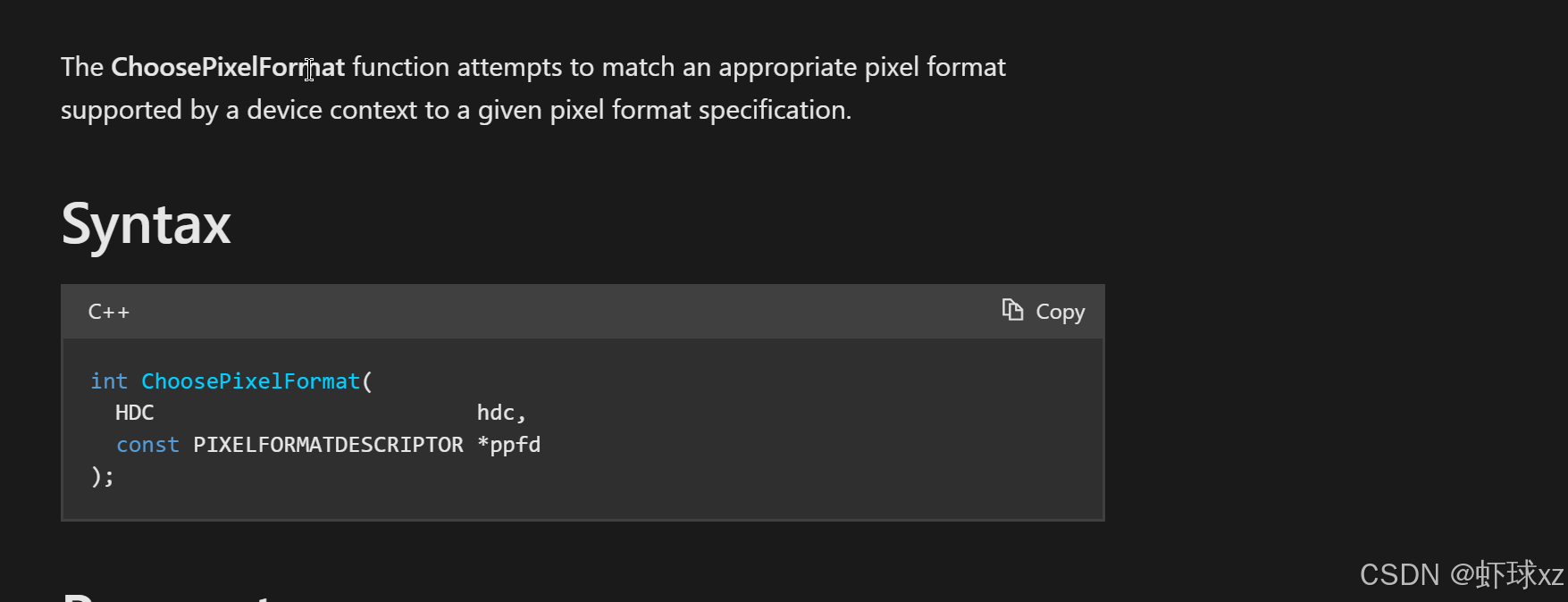Click the copy icon in the code header

coord(1011,310)
